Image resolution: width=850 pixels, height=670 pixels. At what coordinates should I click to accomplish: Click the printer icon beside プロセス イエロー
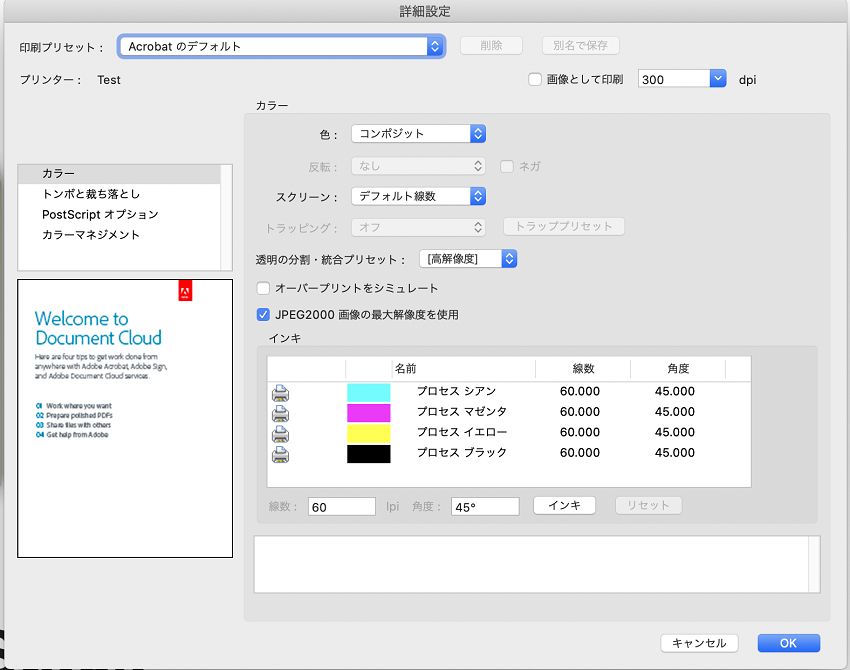280,433
